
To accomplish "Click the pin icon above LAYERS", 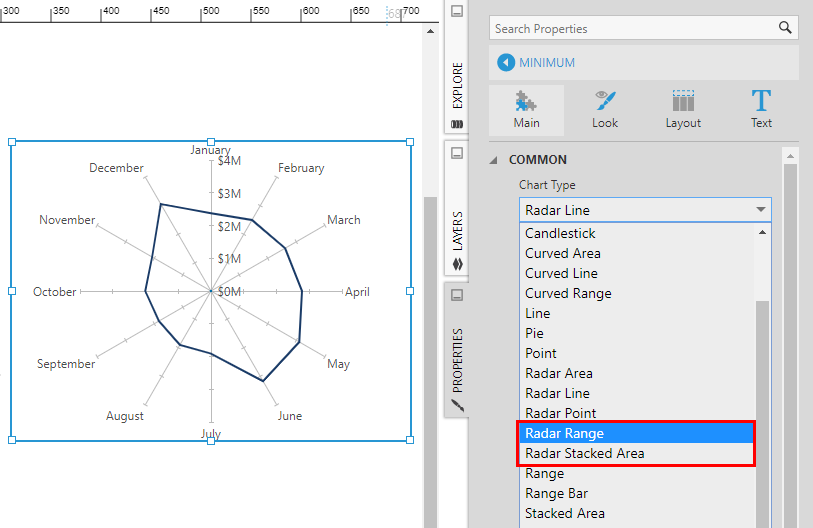I will (457, 153).
